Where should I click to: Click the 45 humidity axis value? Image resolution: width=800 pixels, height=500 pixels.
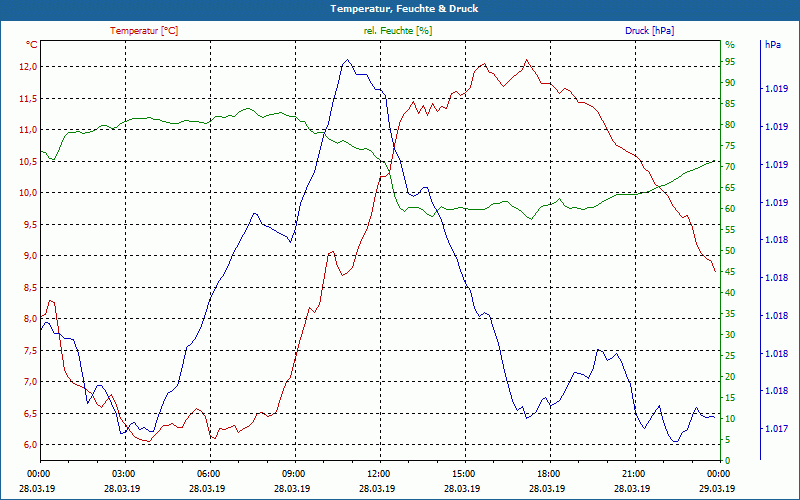tap(730, 272)
